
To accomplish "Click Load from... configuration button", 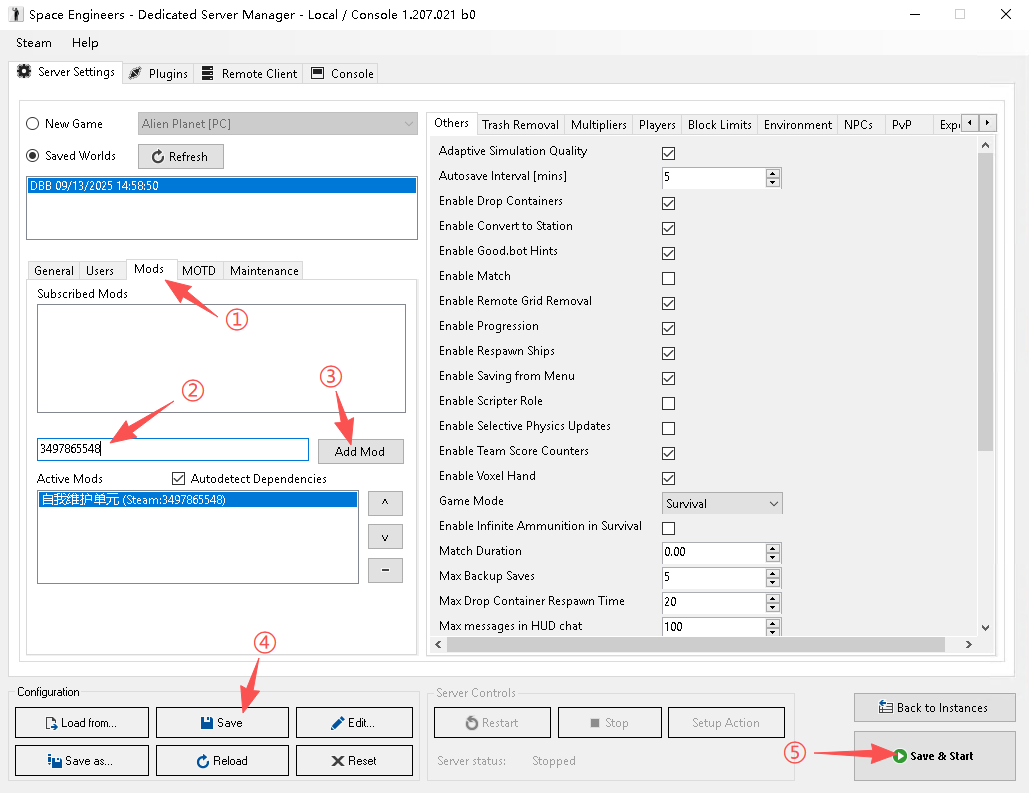I will pyautogui.click(x=82, y=723).
